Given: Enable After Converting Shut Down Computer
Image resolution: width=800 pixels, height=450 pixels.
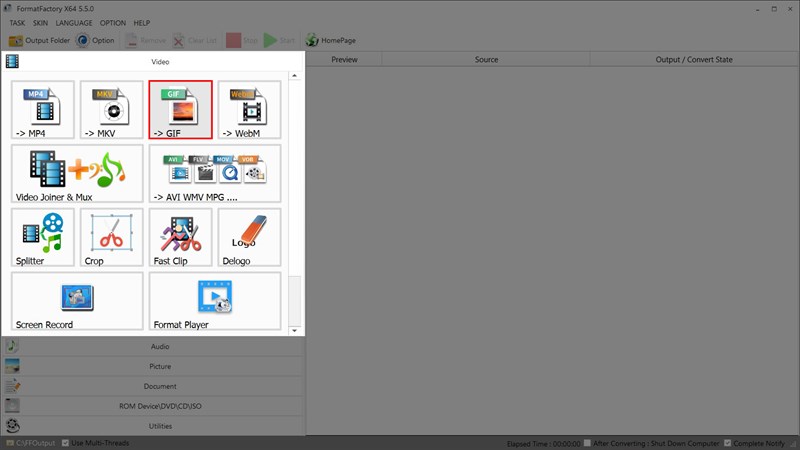Looking at the screenshot, I should [x=587, y=442].
